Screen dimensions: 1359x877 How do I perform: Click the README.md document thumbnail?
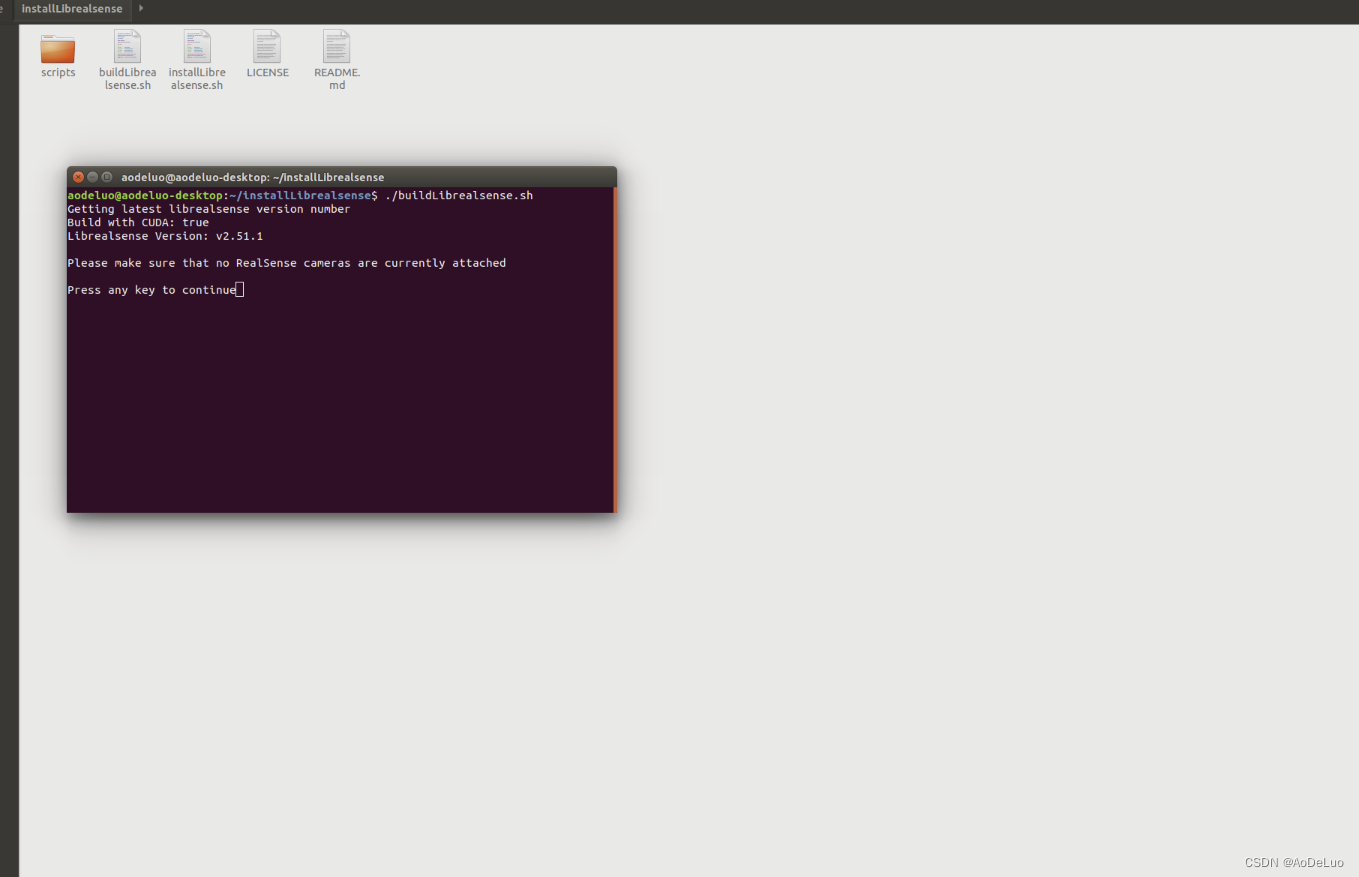tap(336, 45)
